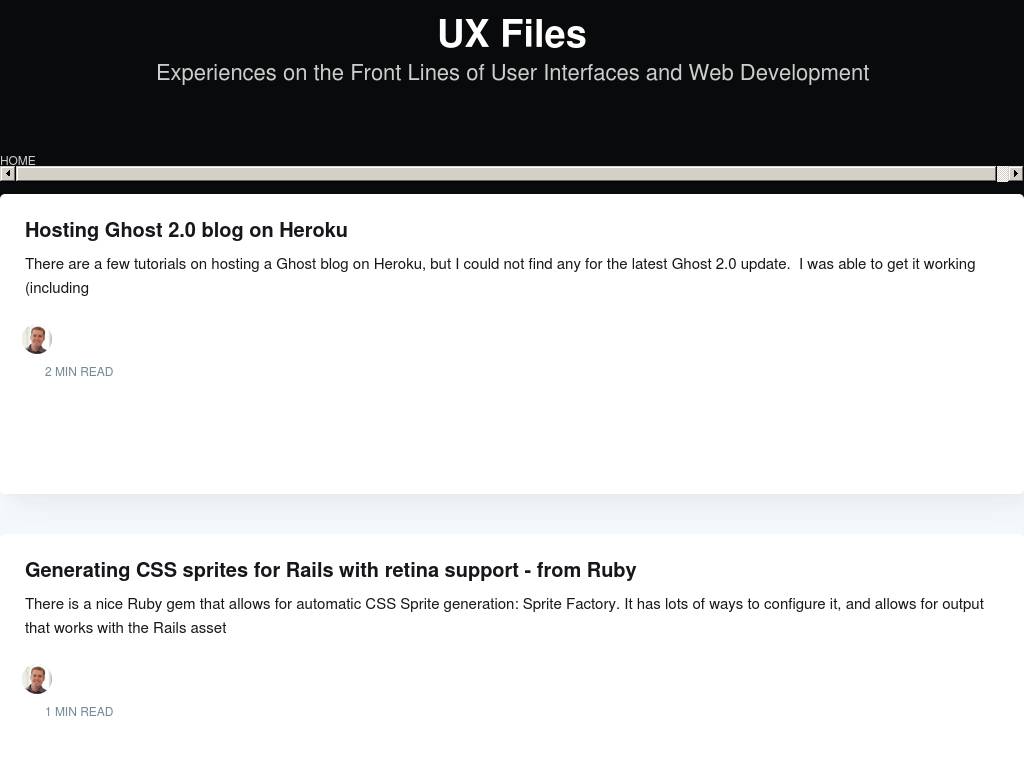The image size is (1024, 768).
Task: Click the horizontal scrollbar right arrow
Action: pyautogui.click(x=1016, y=174)
